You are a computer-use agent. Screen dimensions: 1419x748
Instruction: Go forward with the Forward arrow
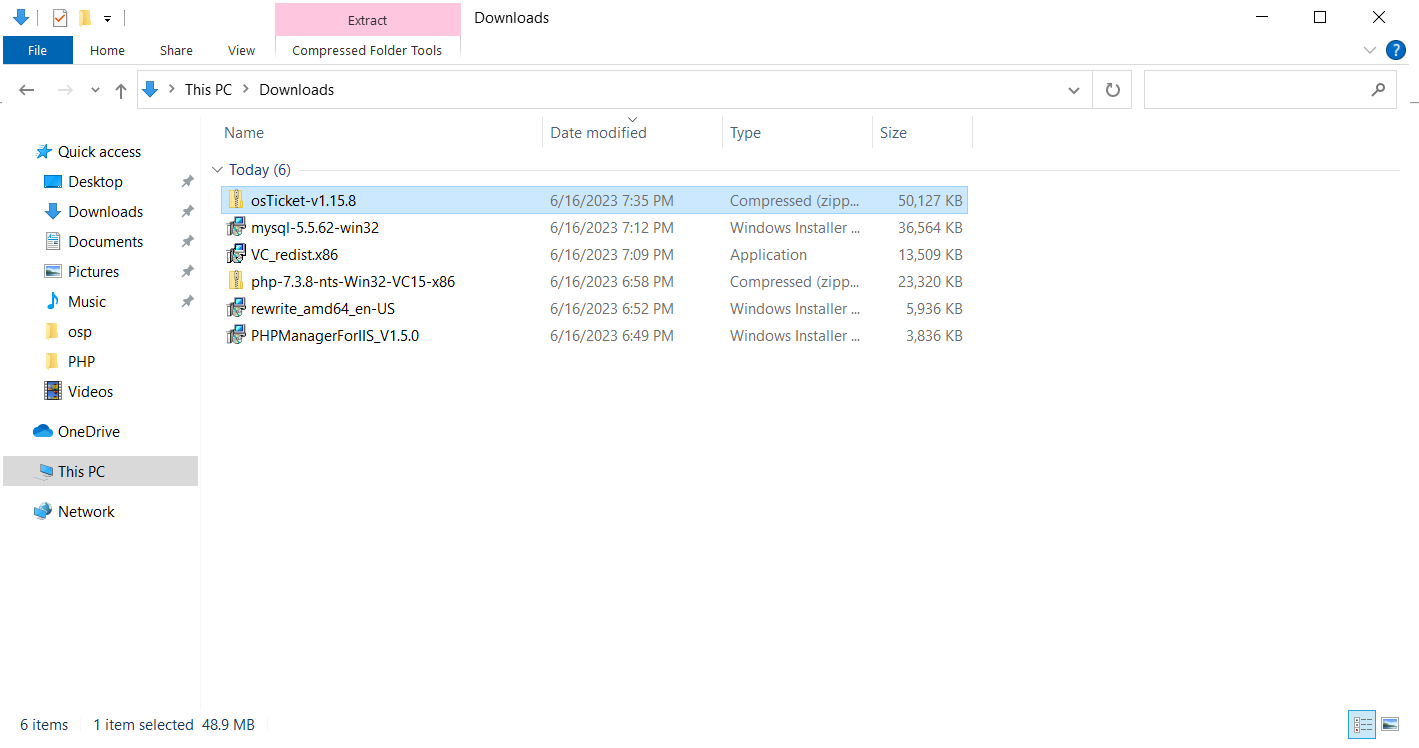[65, 90]
